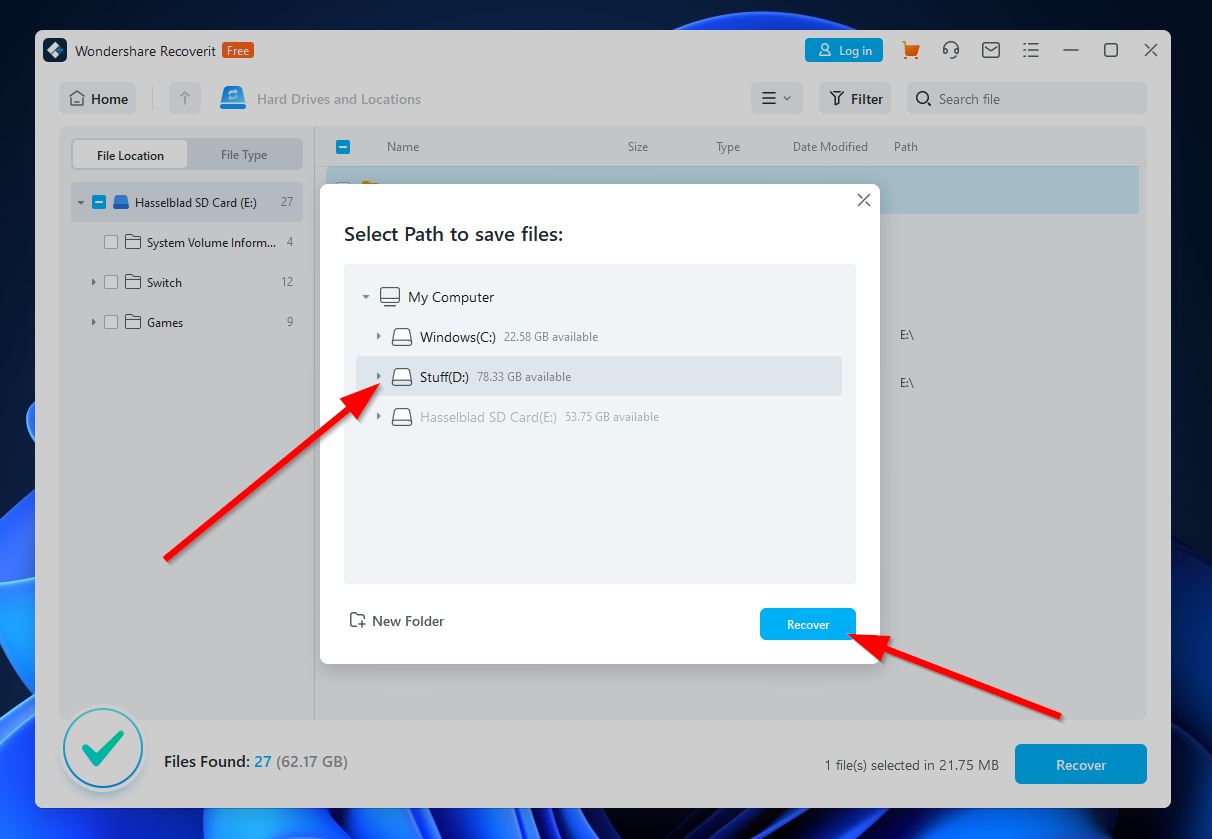Image resolution: width=1212 pixels, height=839 pixels.
Task: Open the list view mode dropdown
Action: 776,98
